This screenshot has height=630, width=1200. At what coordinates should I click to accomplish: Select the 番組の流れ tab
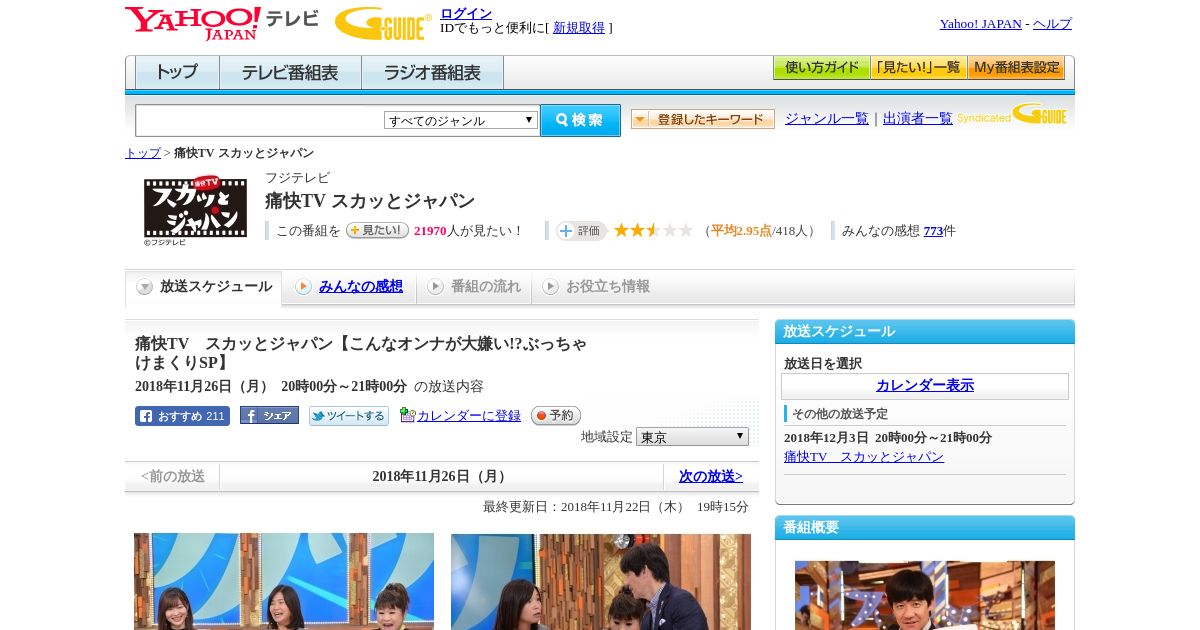coord(474,287)
